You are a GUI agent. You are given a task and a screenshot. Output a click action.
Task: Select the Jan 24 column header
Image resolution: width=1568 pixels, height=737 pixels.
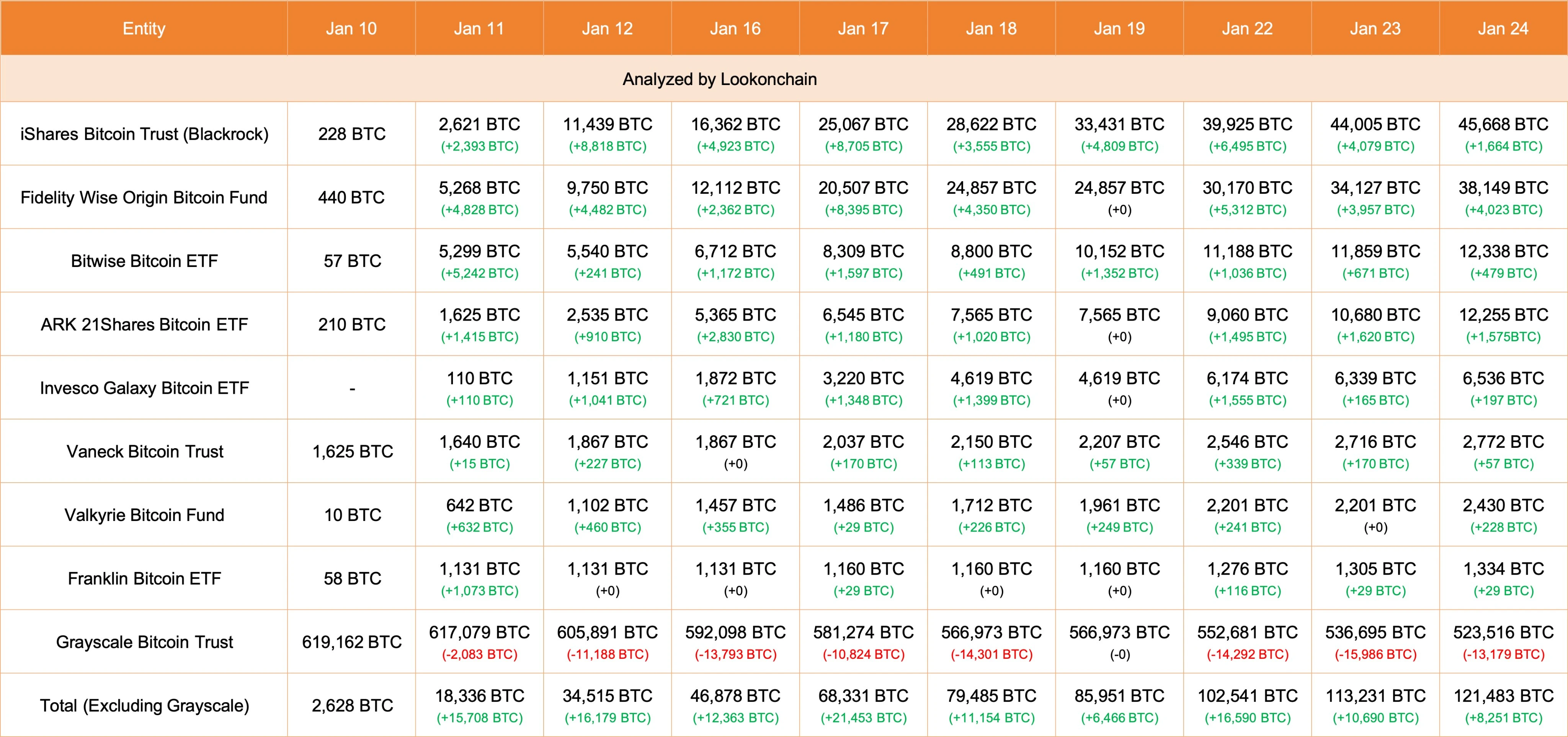[x=1503, y=29]
